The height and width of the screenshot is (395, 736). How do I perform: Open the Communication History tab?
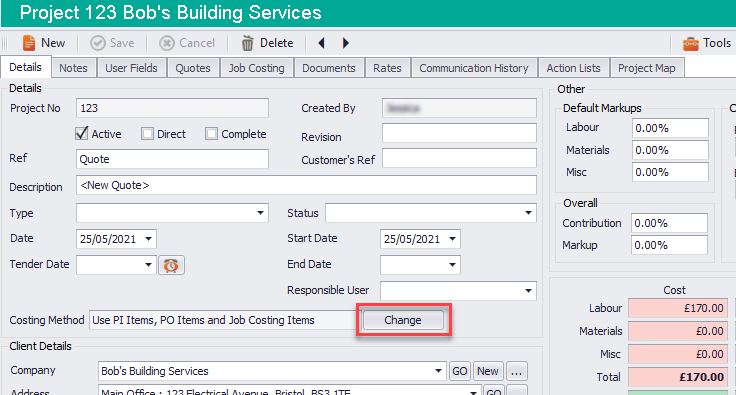pos(474,68)
